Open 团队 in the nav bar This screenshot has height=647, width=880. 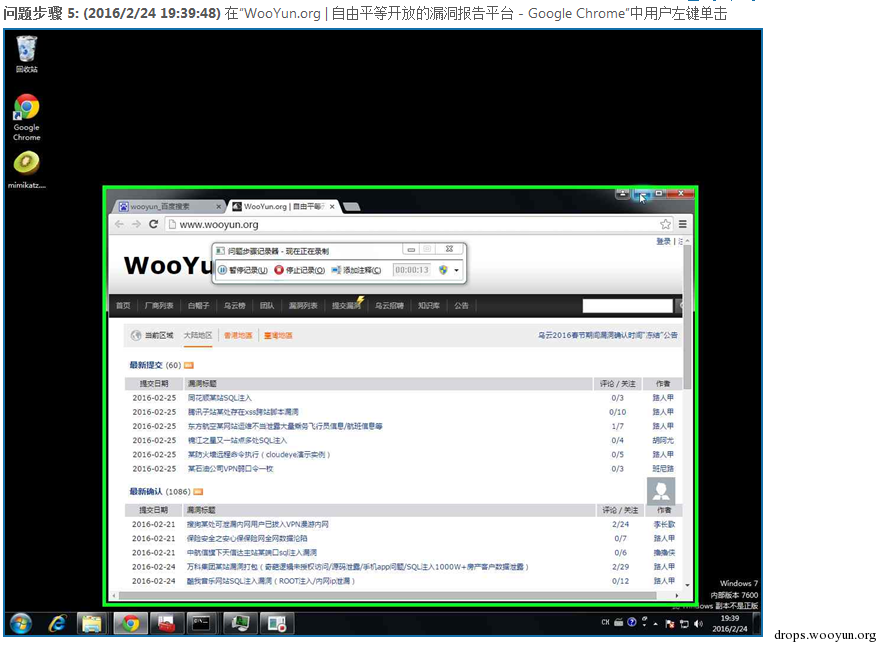[x=267, y=306]
